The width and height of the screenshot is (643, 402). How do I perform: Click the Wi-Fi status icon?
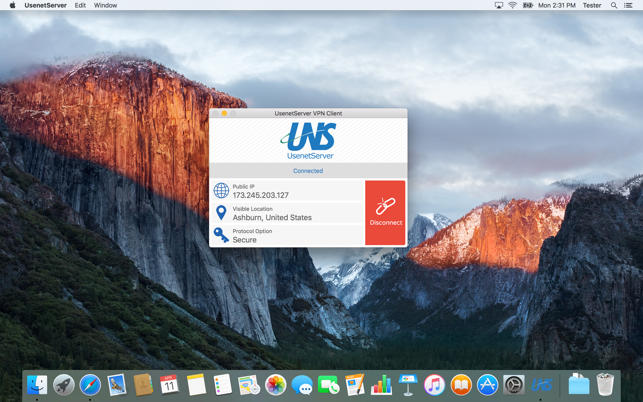512,6
